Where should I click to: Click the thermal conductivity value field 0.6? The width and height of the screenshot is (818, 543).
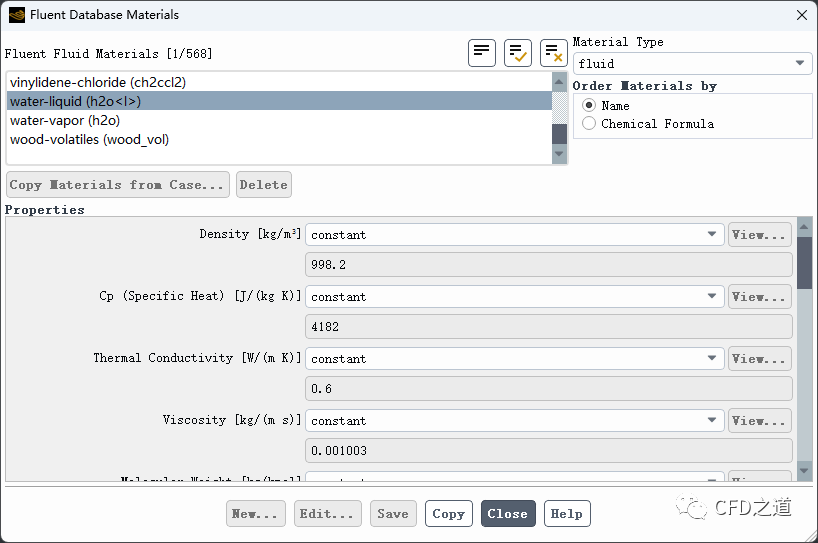(549, 389)
